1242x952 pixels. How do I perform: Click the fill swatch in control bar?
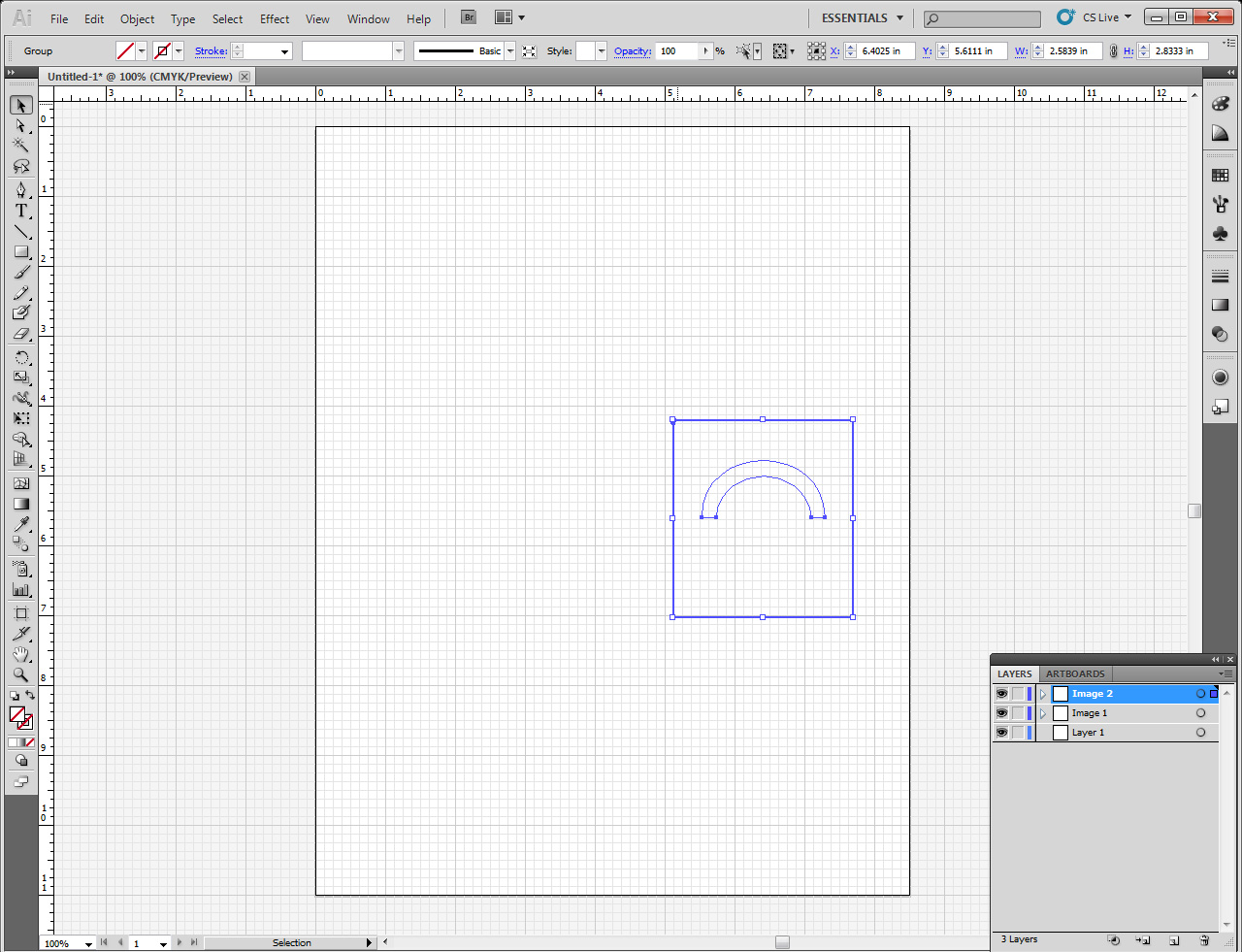[125, 51]
